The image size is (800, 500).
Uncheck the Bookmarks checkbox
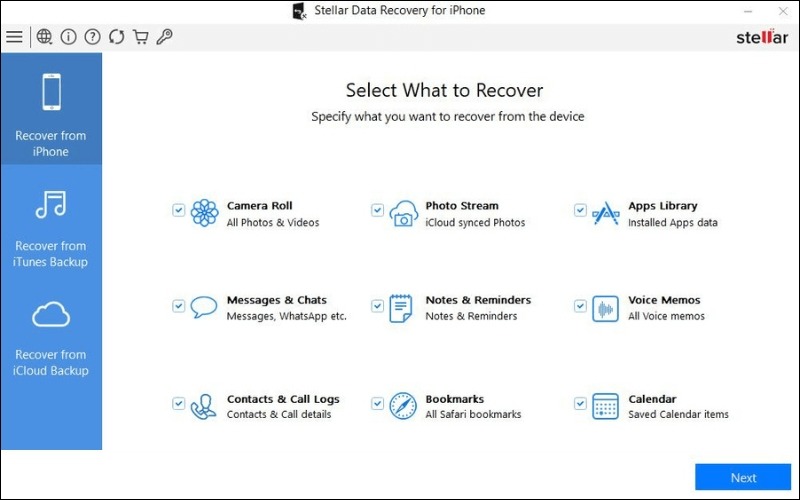[x=378, y=403]
